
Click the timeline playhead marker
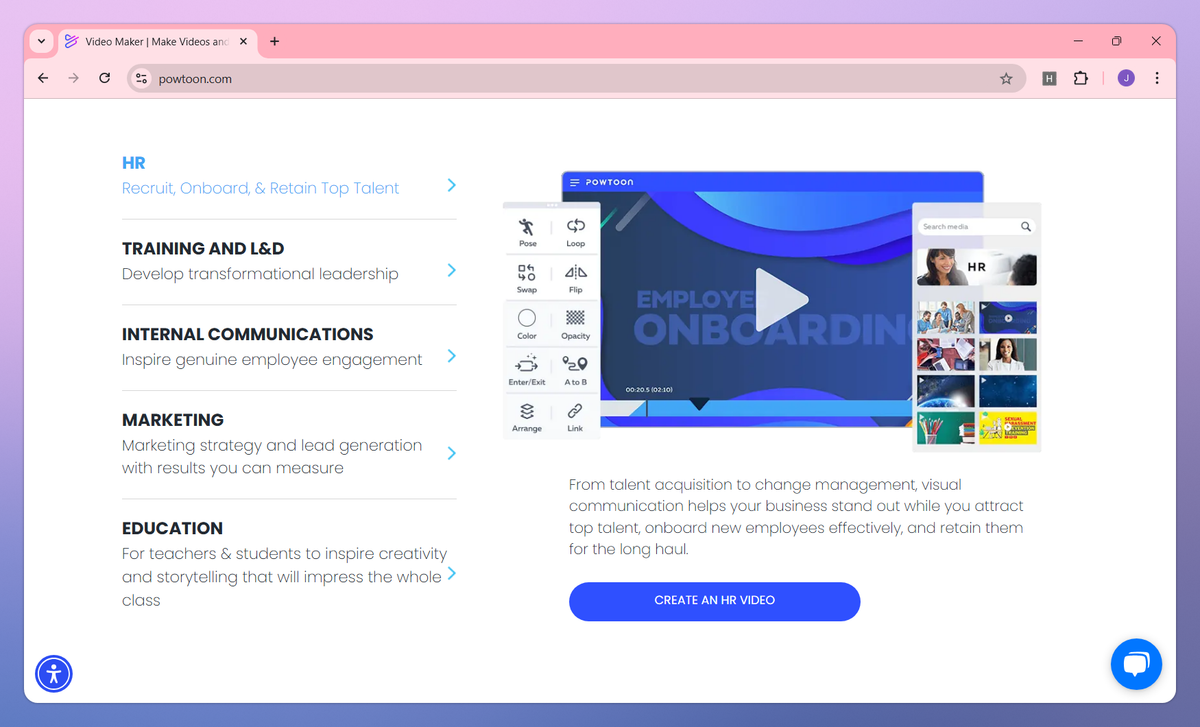point(700,404)
